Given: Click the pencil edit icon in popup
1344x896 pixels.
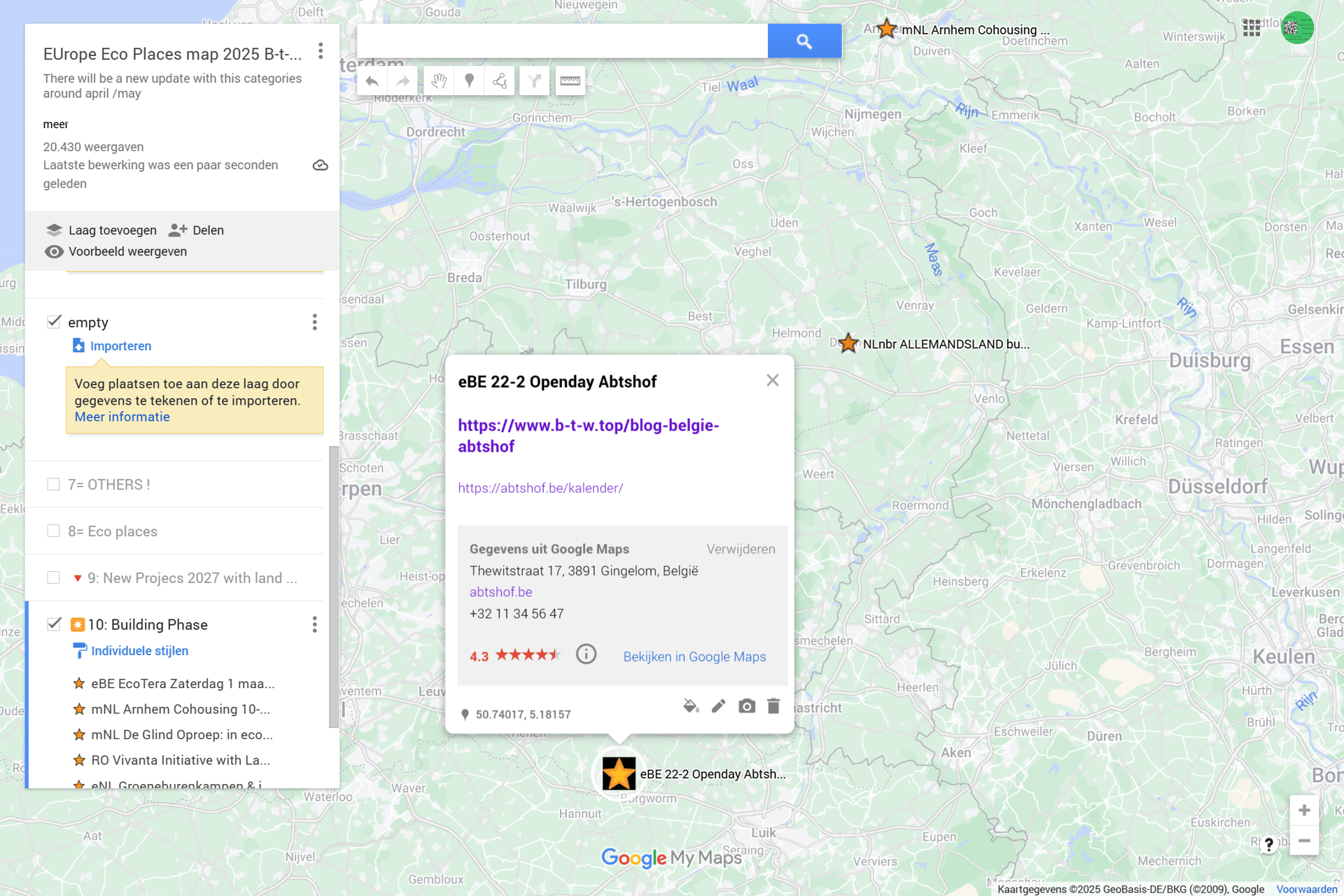Looking at the screenshot, I should coord(718,706).
